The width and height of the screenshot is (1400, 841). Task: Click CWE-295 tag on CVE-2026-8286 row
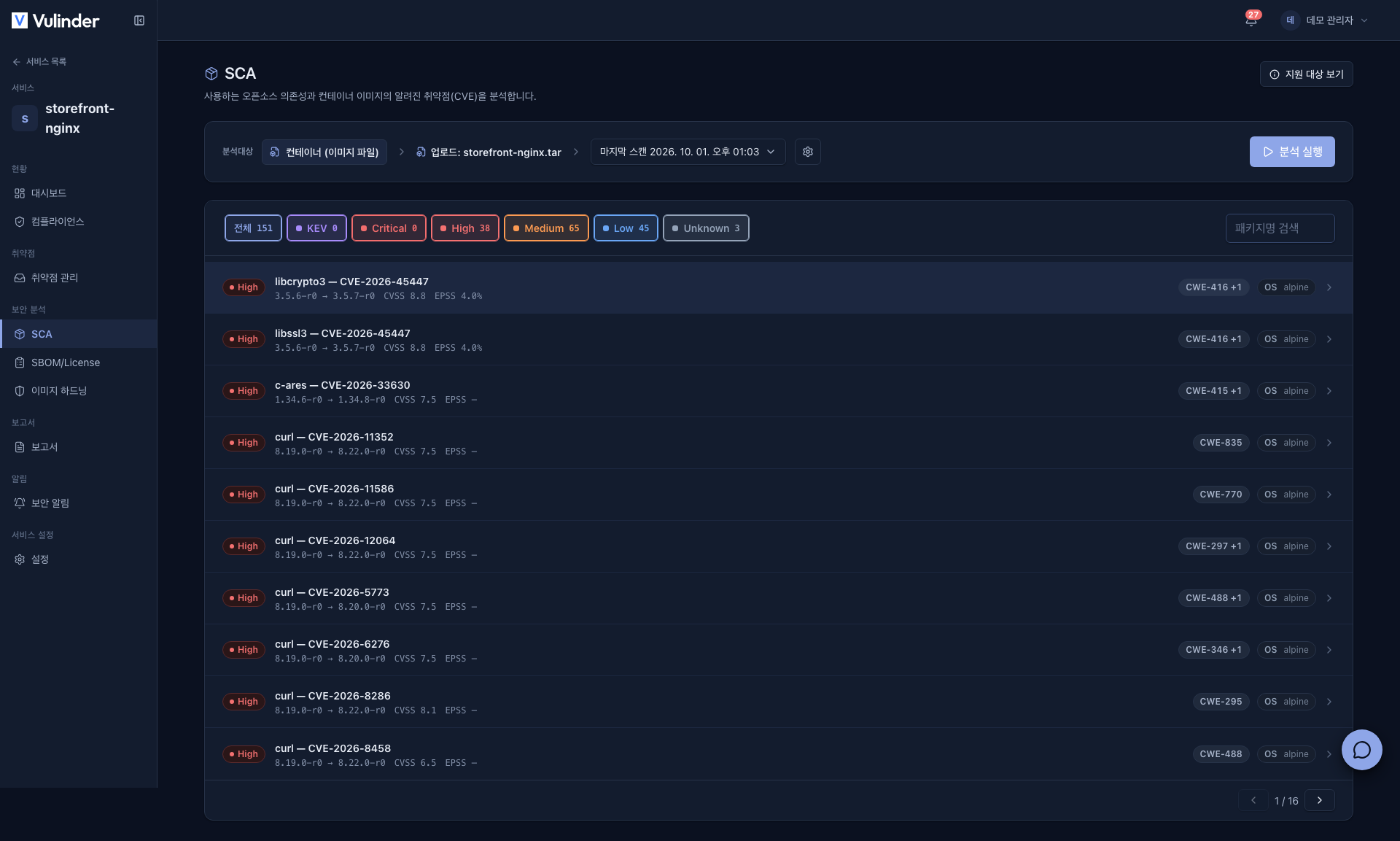[1221, 702]
